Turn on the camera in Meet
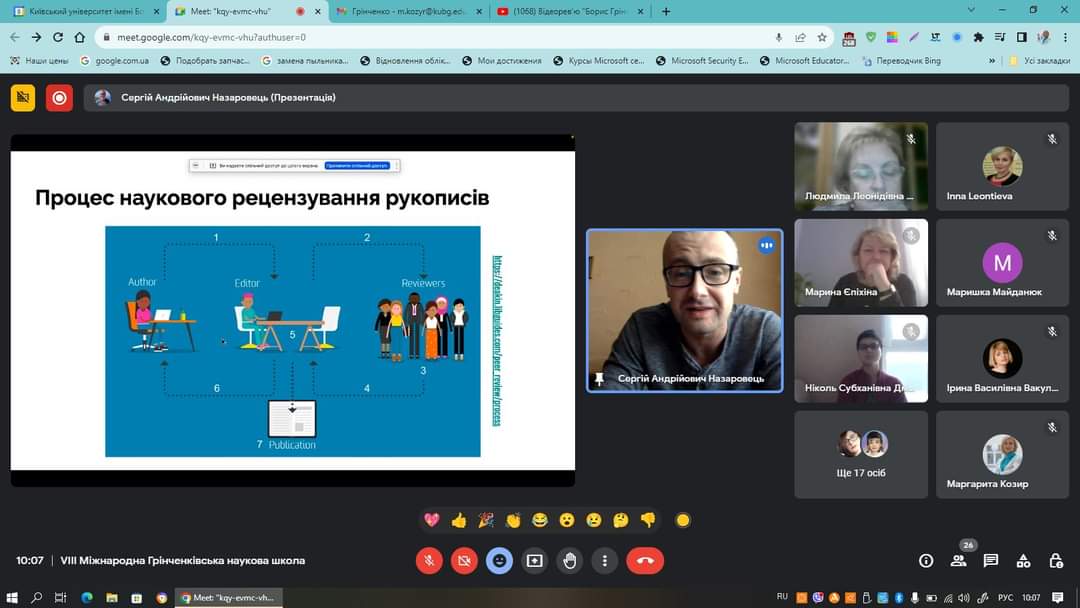 pyautogui.click(x=464, y=561)
